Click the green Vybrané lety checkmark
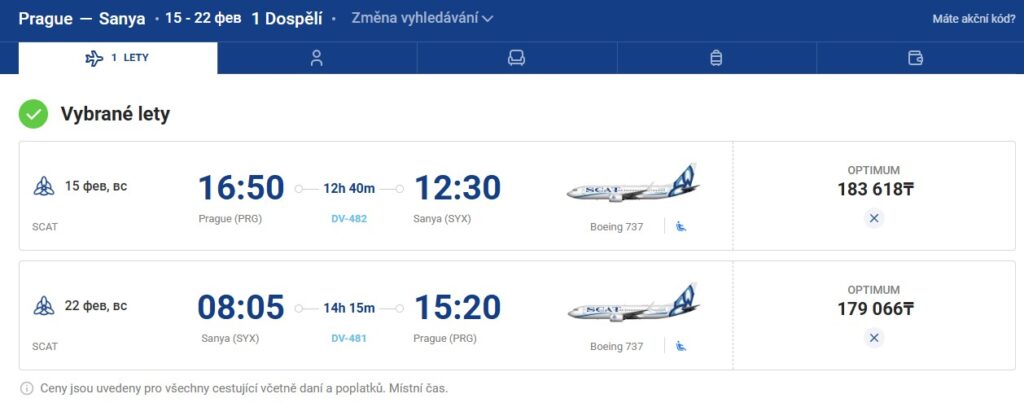Screen dimensions: 1024x407 click(x=34, y=114)
